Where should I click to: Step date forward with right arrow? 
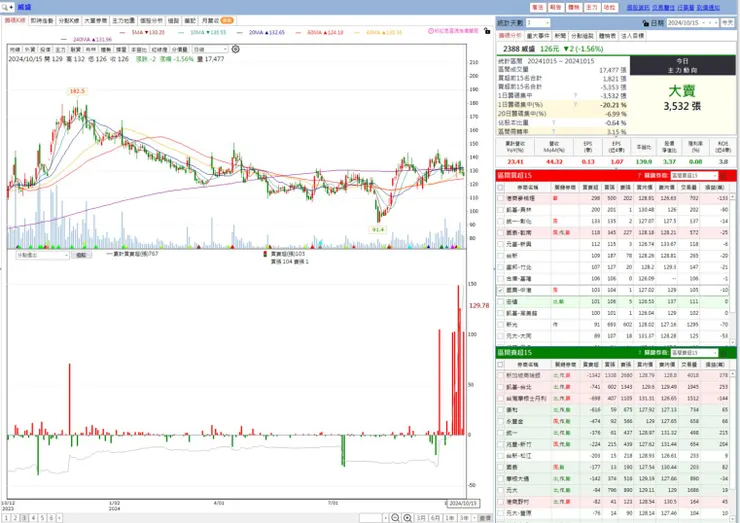[x=715, y=23]
